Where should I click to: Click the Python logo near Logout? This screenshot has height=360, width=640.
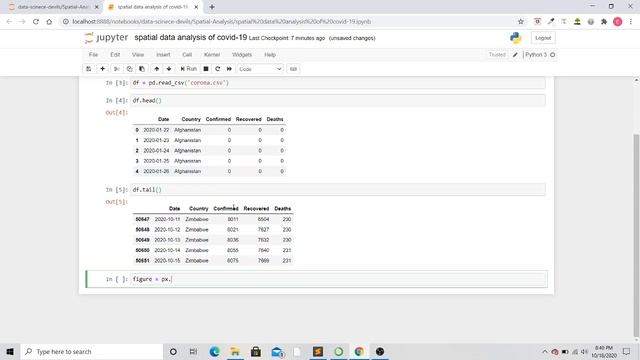pyautogui.click(x=516, y=38)
